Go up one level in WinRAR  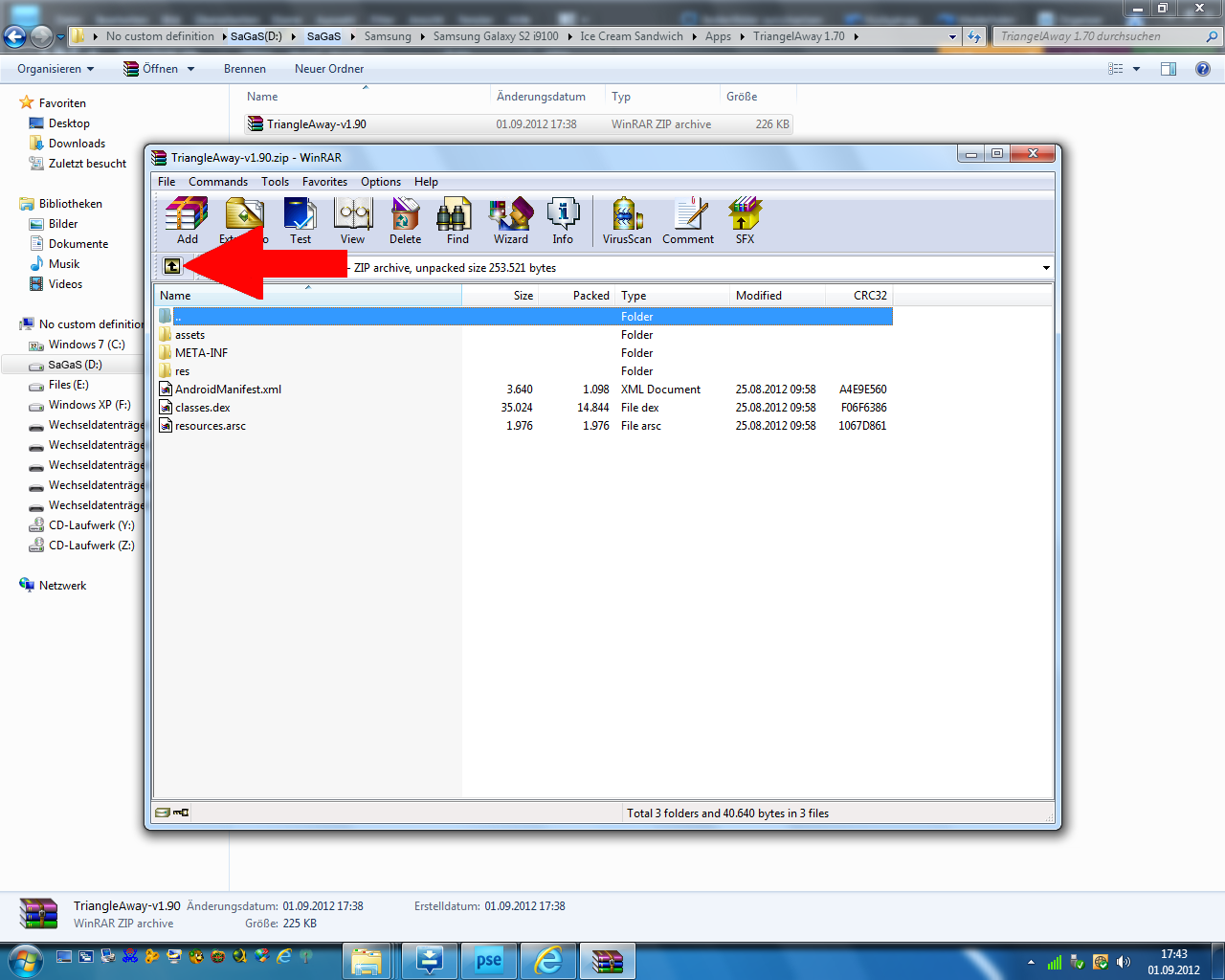172,267
